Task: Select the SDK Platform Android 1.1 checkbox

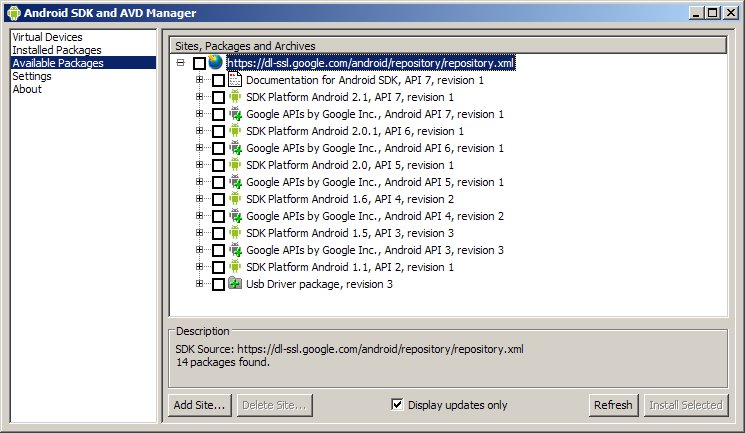Action: 218,268
